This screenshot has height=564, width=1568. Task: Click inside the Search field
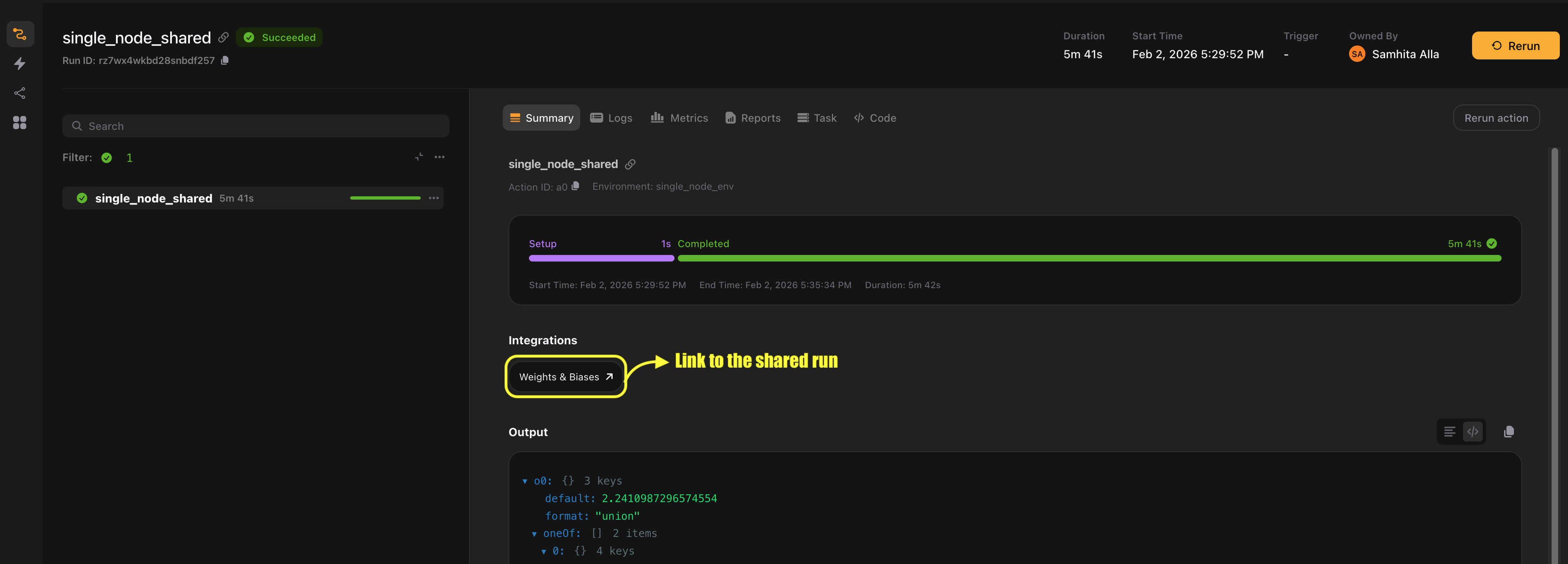255,126
